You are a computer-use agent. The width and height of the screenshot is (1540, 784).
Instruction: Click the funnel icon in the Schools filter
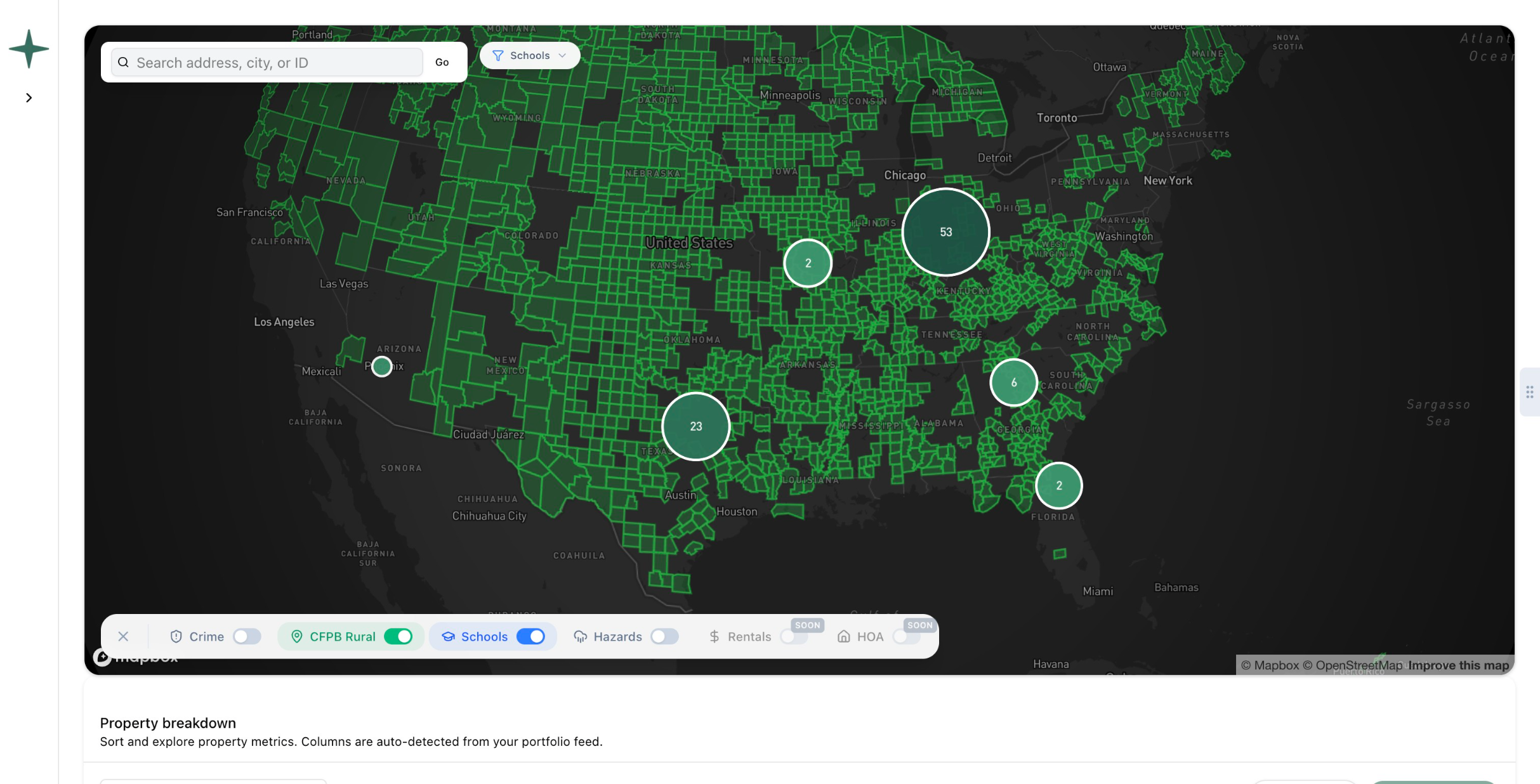[498, 55]
